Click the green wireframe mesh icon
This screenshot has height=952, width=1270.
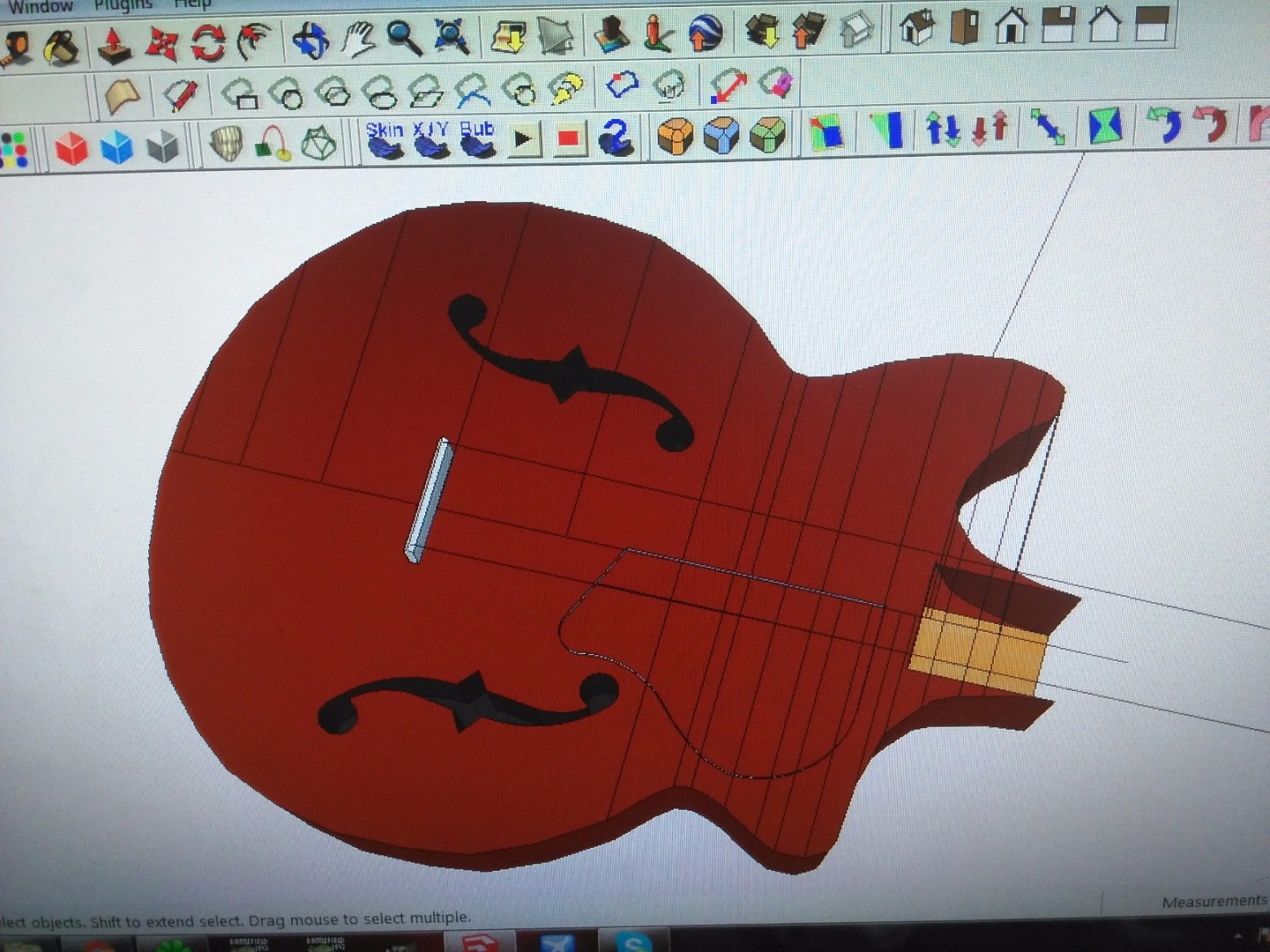(318, 142)
